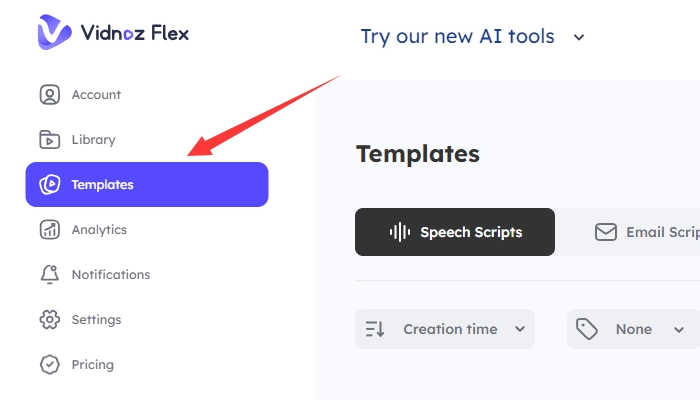700x400 pixels.
Task: Go to the Library section
Action: coord(93,140)
